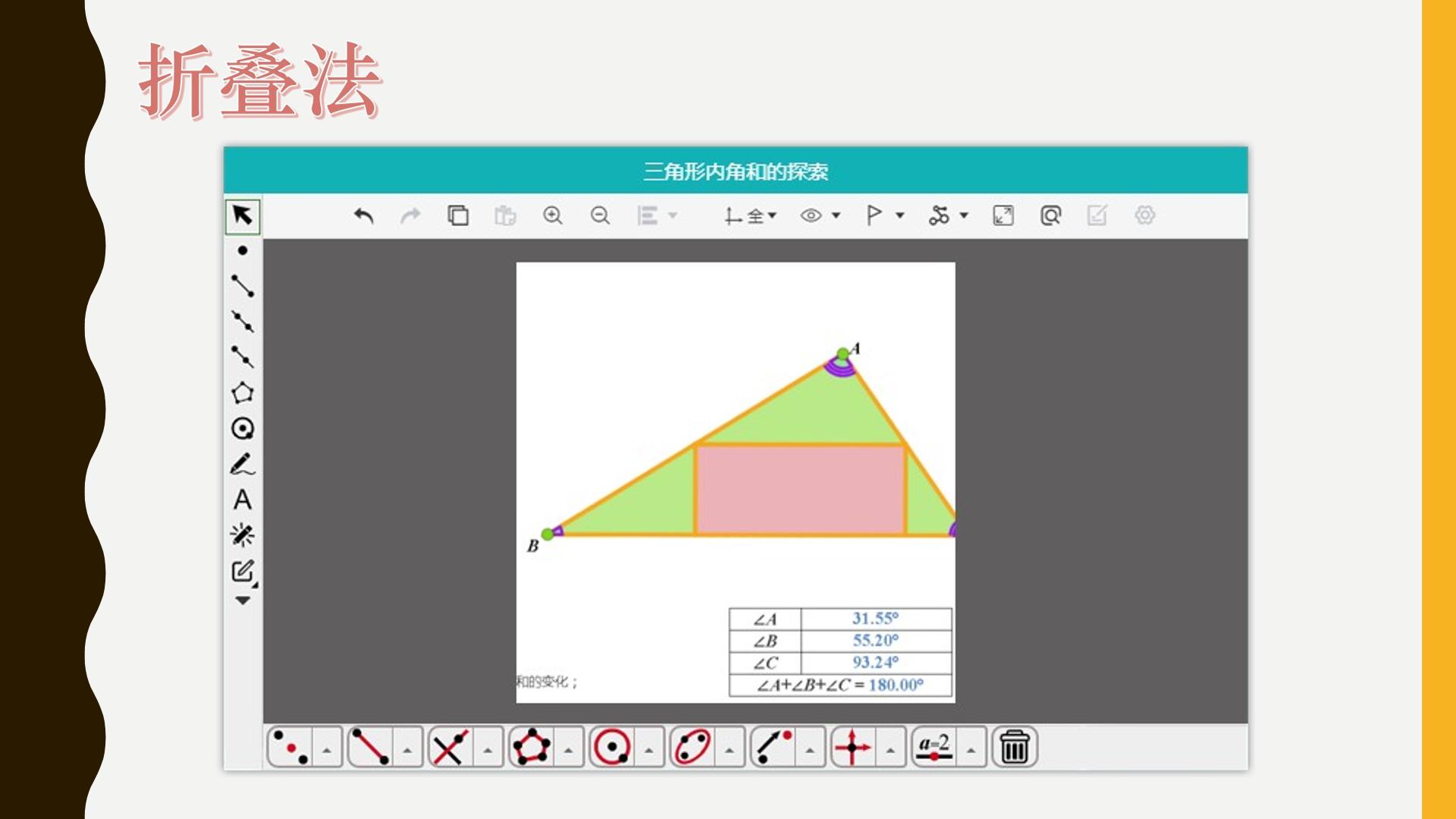
Task: Expand the points tool options arrow
Action: (x=327, y=750)
